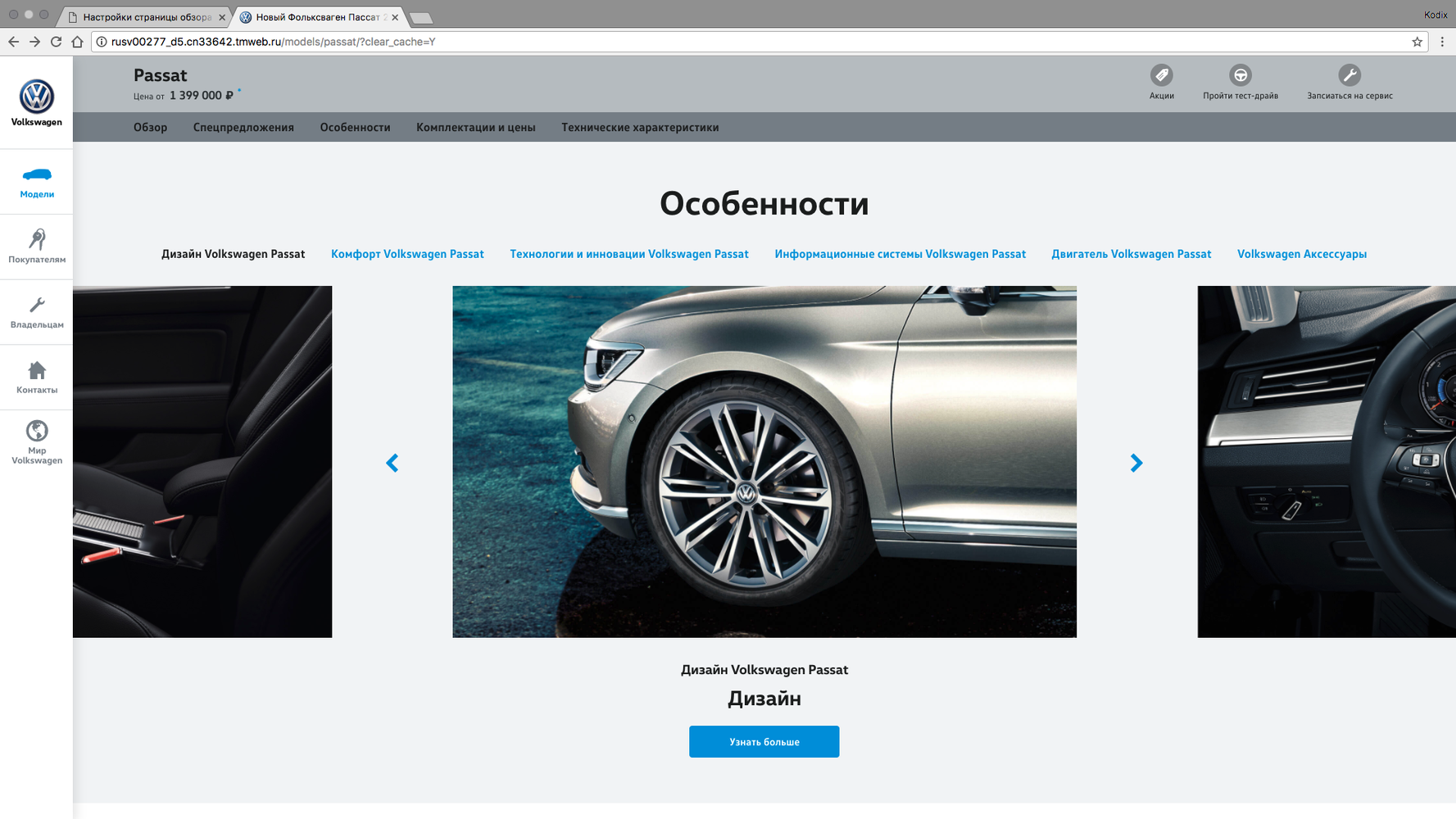The height and width of the screenshot is (819, 1456).
Task: Click the site info icon in the address bar
Action: (102, 42)
